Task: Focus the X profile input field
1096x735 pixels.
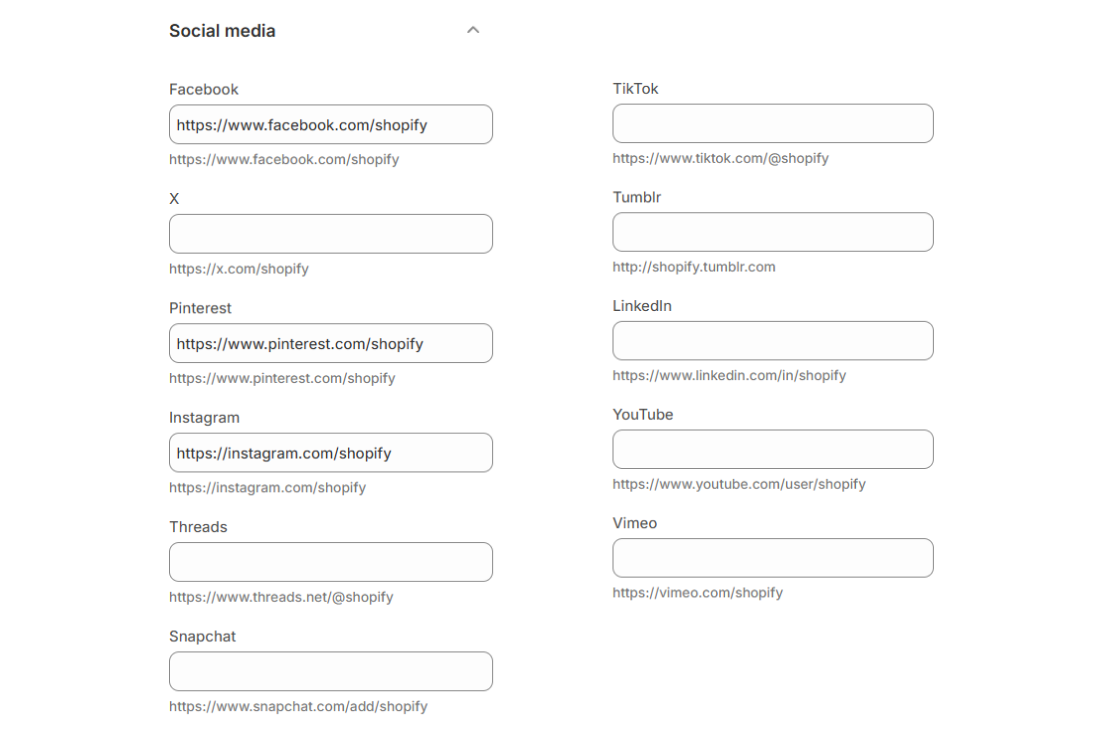Action: coord(330,234)
